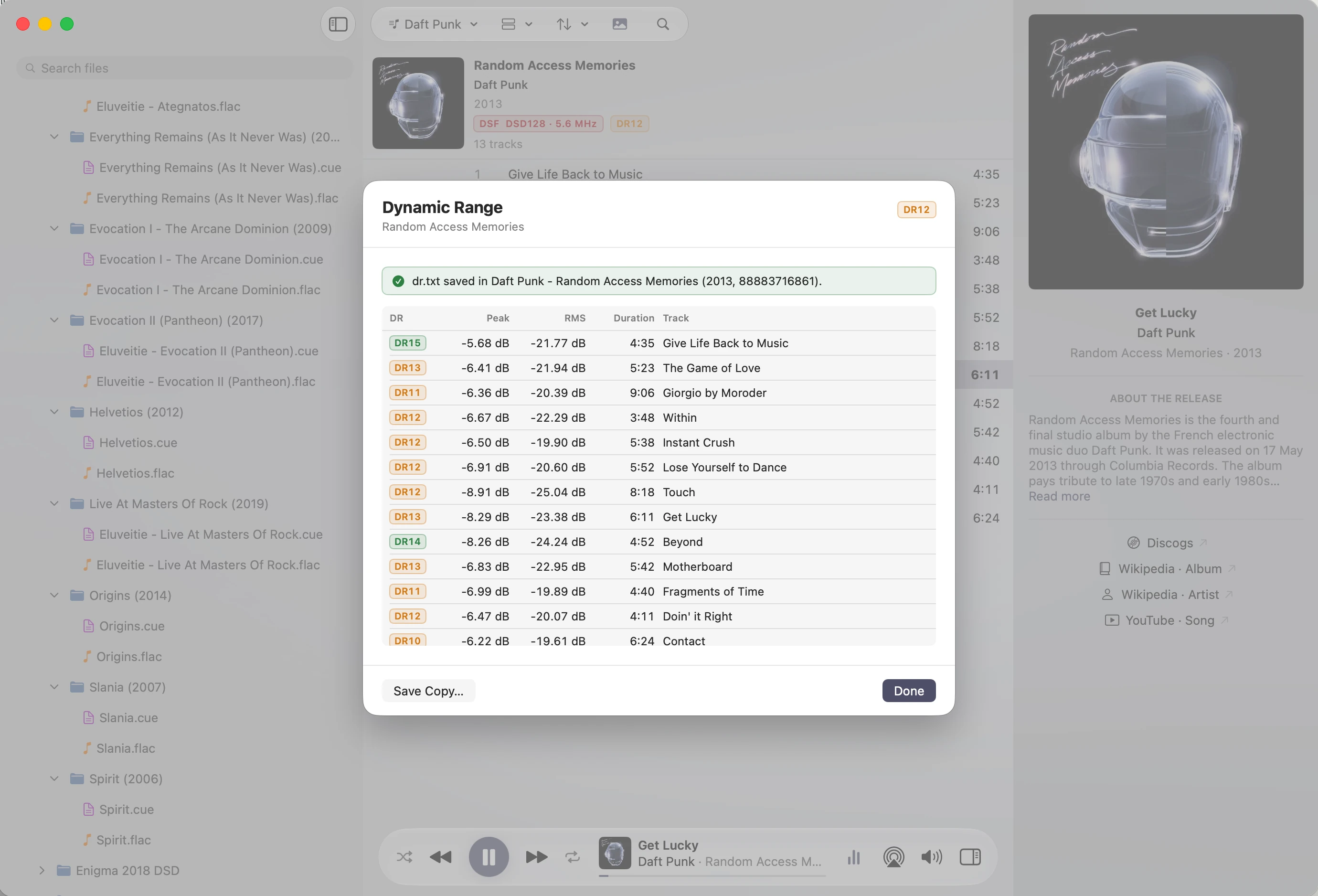This screenshot has width=1318, height=896.
Task: Click the music note icon of Slania.flac
Action: click(87, 748)
